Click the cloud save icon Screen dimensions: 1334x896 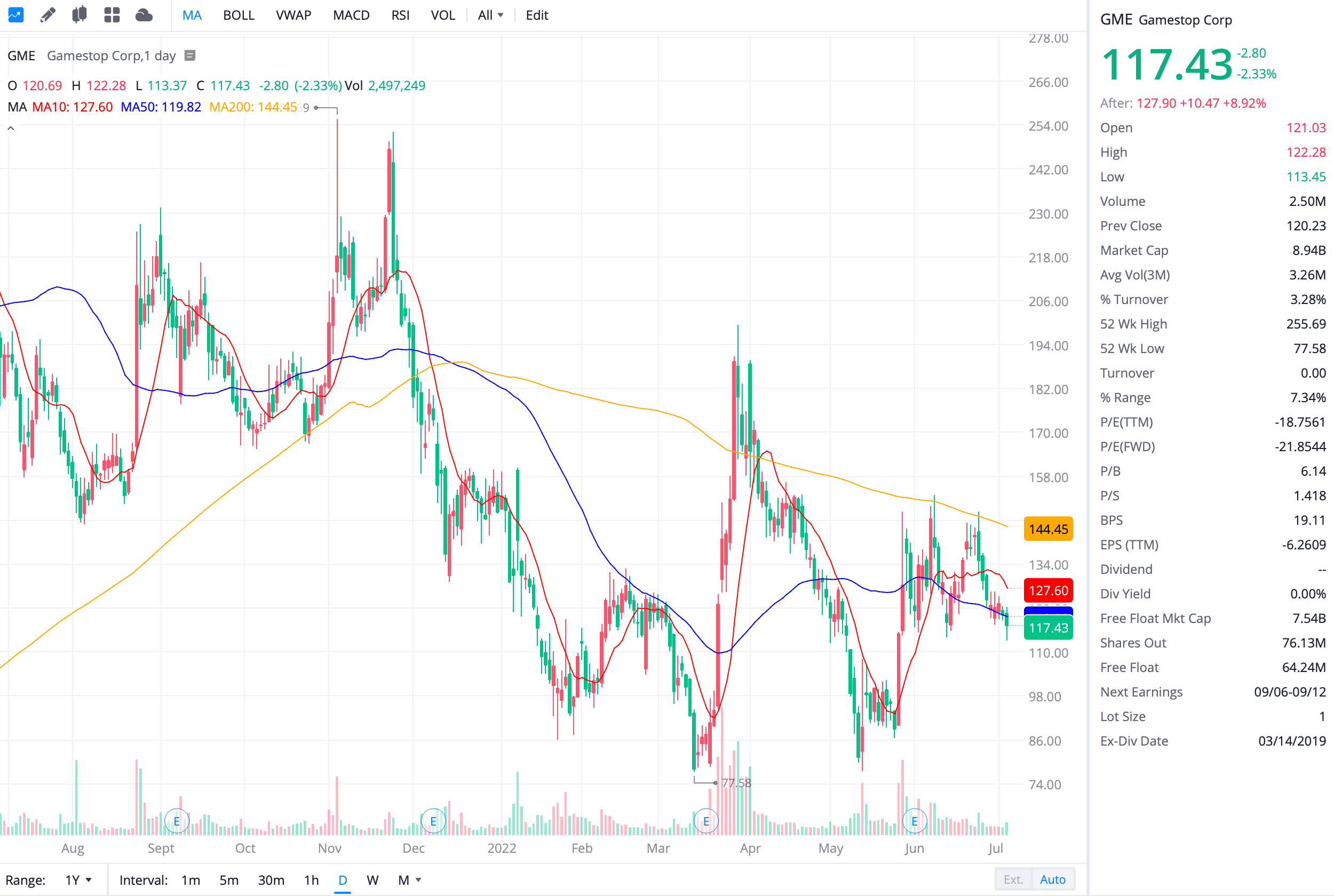pos(144,15)
